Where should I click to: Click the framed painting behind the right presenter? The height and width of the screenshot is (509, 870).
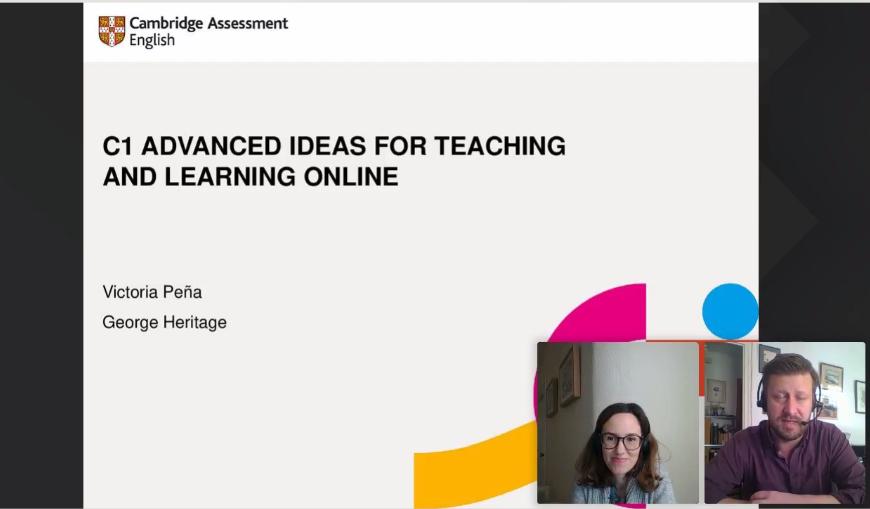point(830,376)
